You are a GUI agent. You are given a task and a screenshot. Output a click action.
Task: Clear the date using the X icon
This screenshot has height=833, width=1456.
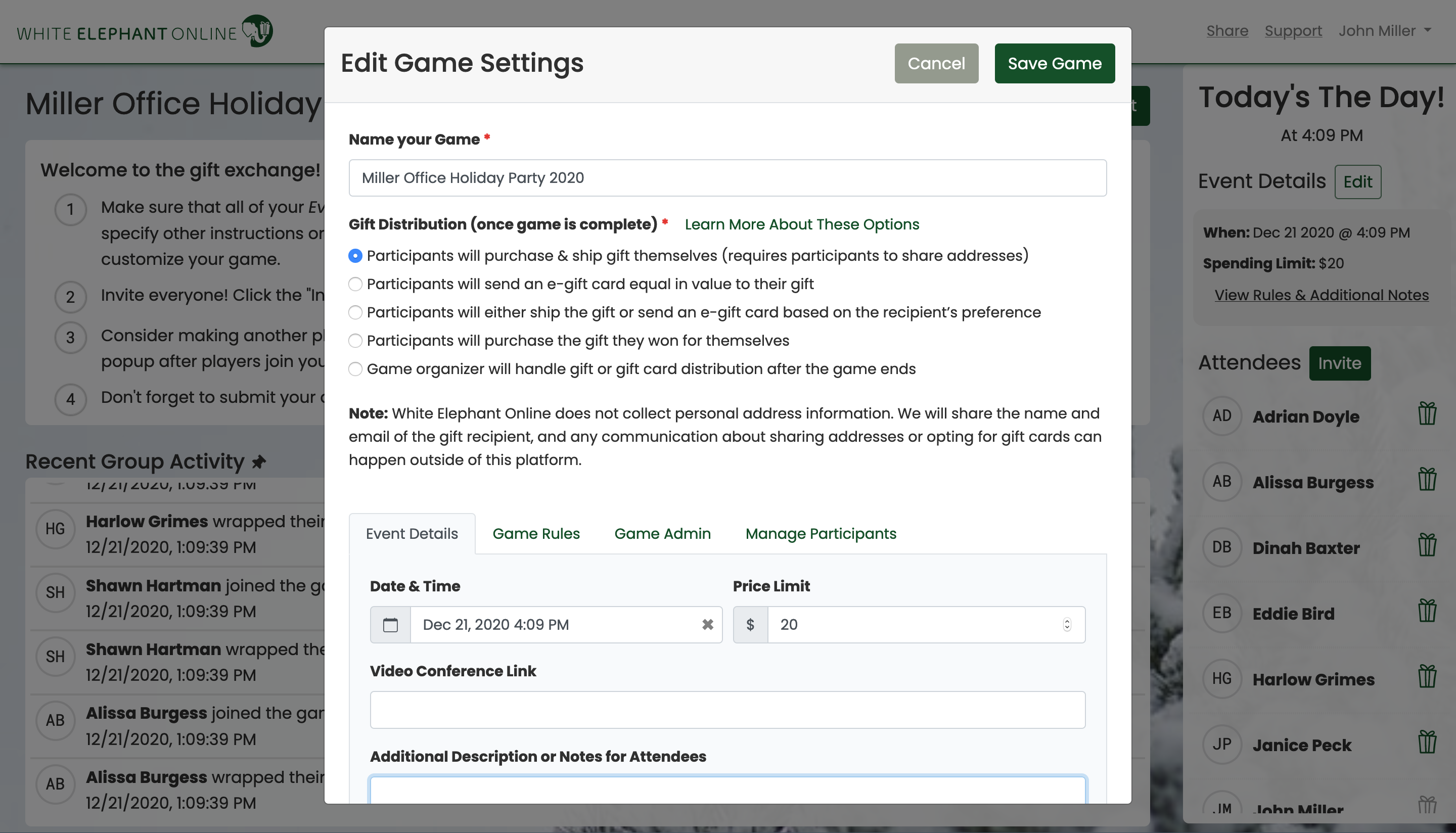(708, 625)
